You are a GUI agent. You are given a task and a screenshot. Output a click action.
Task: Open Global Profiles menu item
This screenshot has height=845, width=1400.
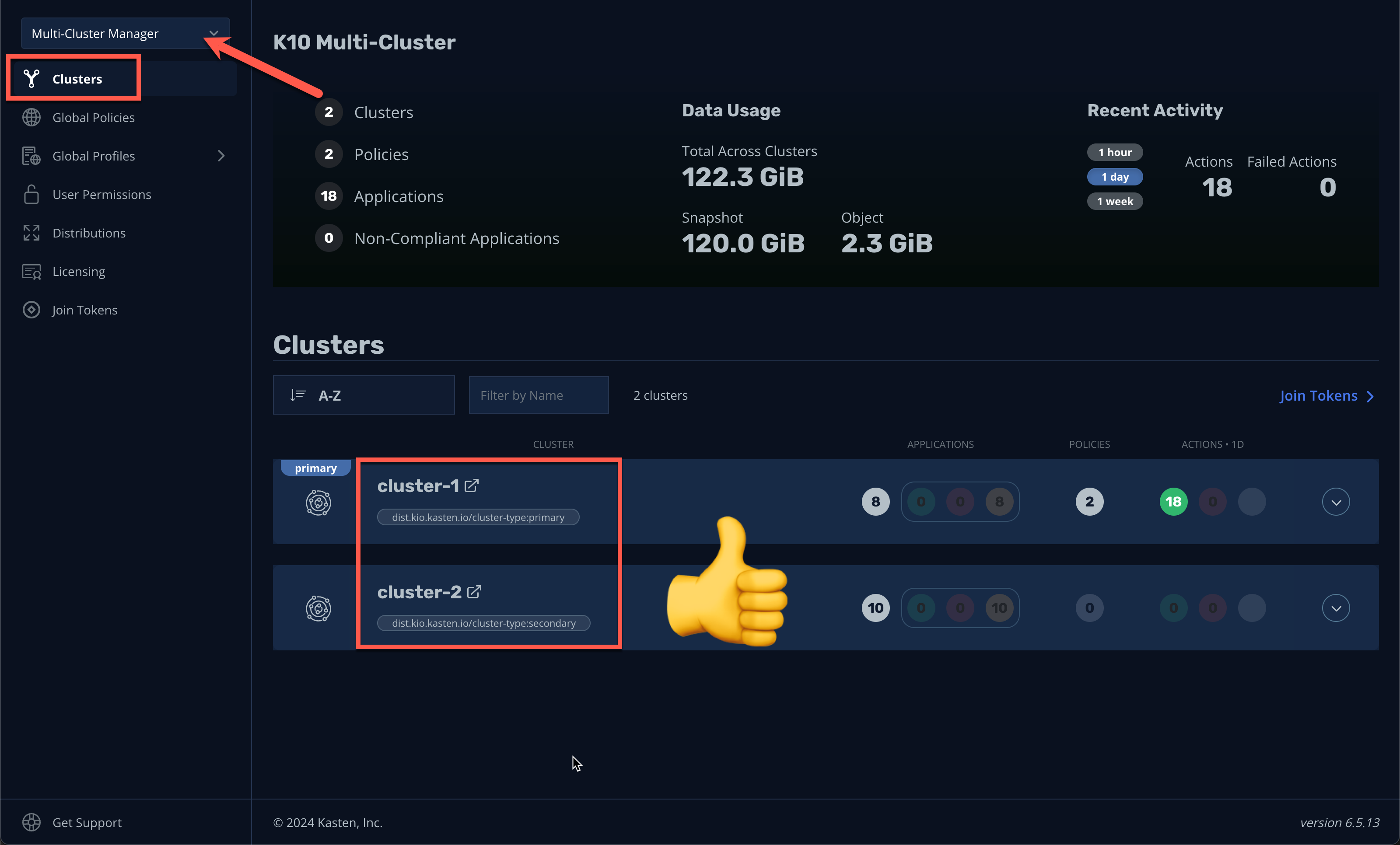coord(93,156)
